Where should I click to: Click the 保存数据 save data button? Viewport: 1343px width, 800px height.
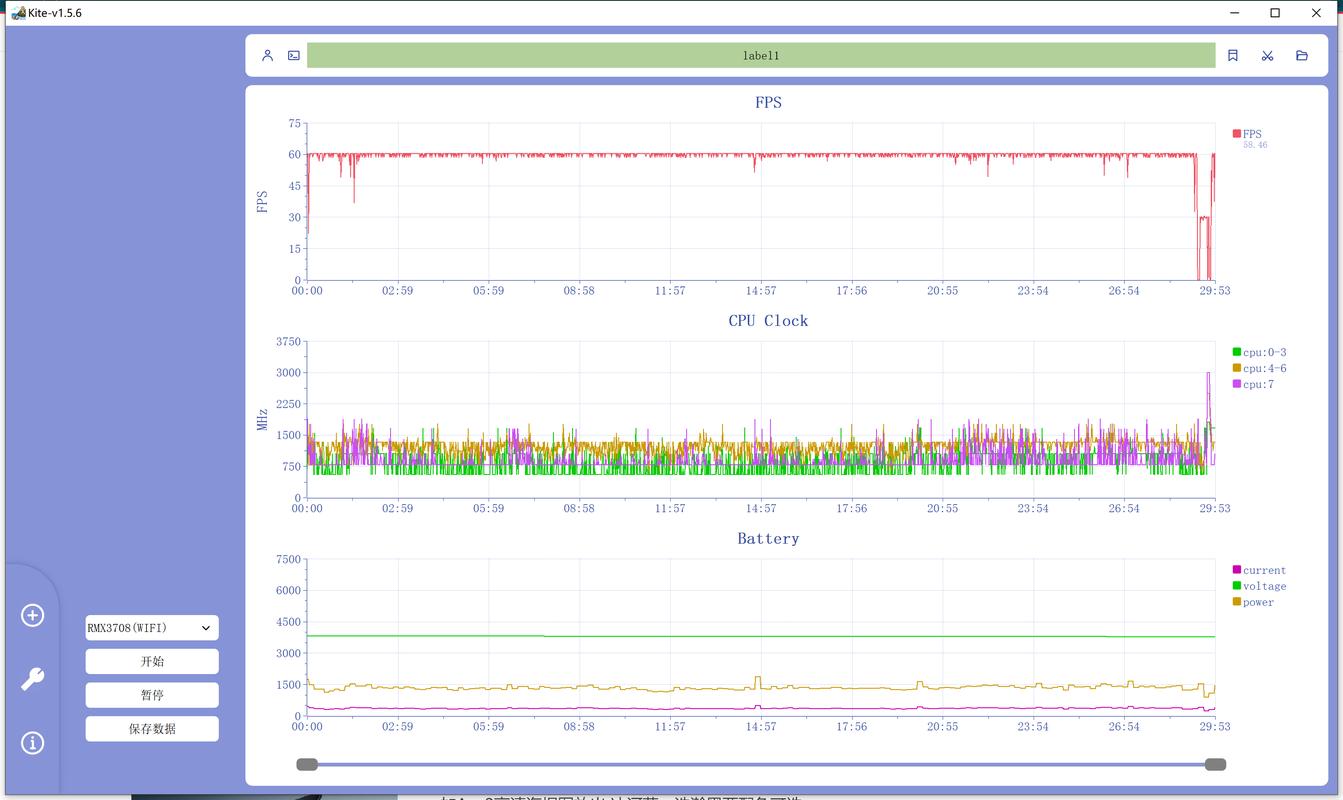pyautogui.click(x=152, y=729)
